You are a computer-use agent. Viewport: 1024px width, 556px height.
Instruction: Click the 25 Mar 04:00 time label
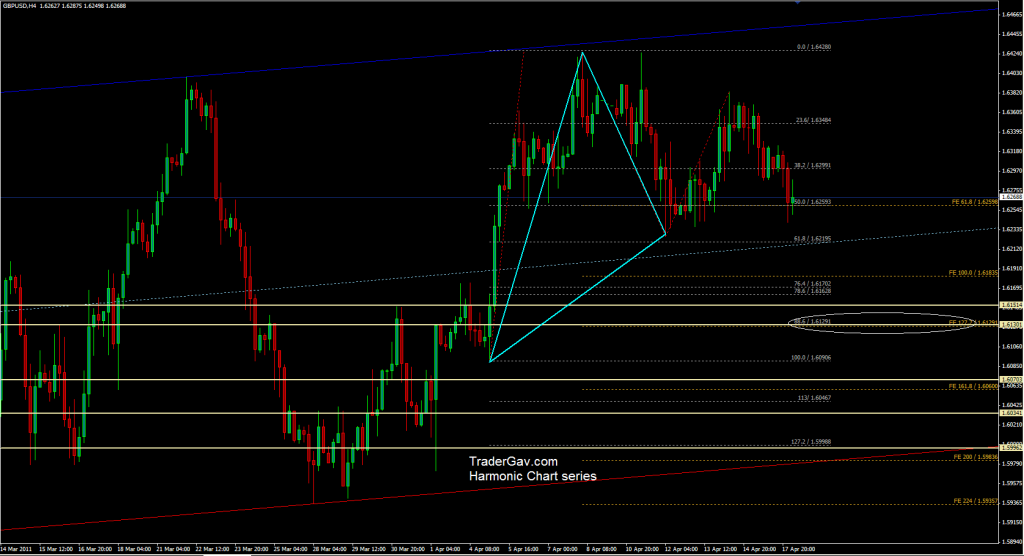tap(291, 549)
